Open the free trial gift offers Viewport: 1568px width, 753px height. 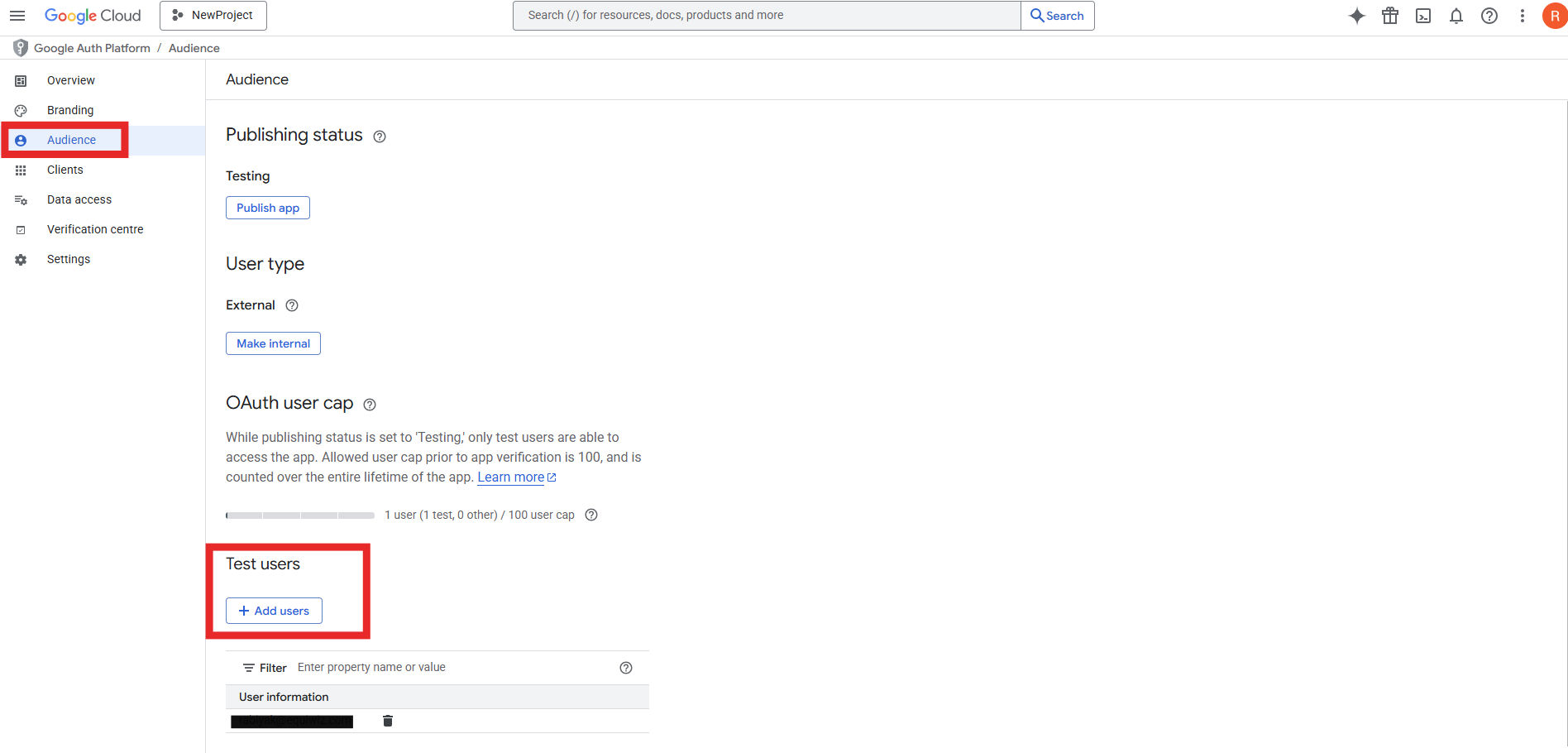point(1390,15)
